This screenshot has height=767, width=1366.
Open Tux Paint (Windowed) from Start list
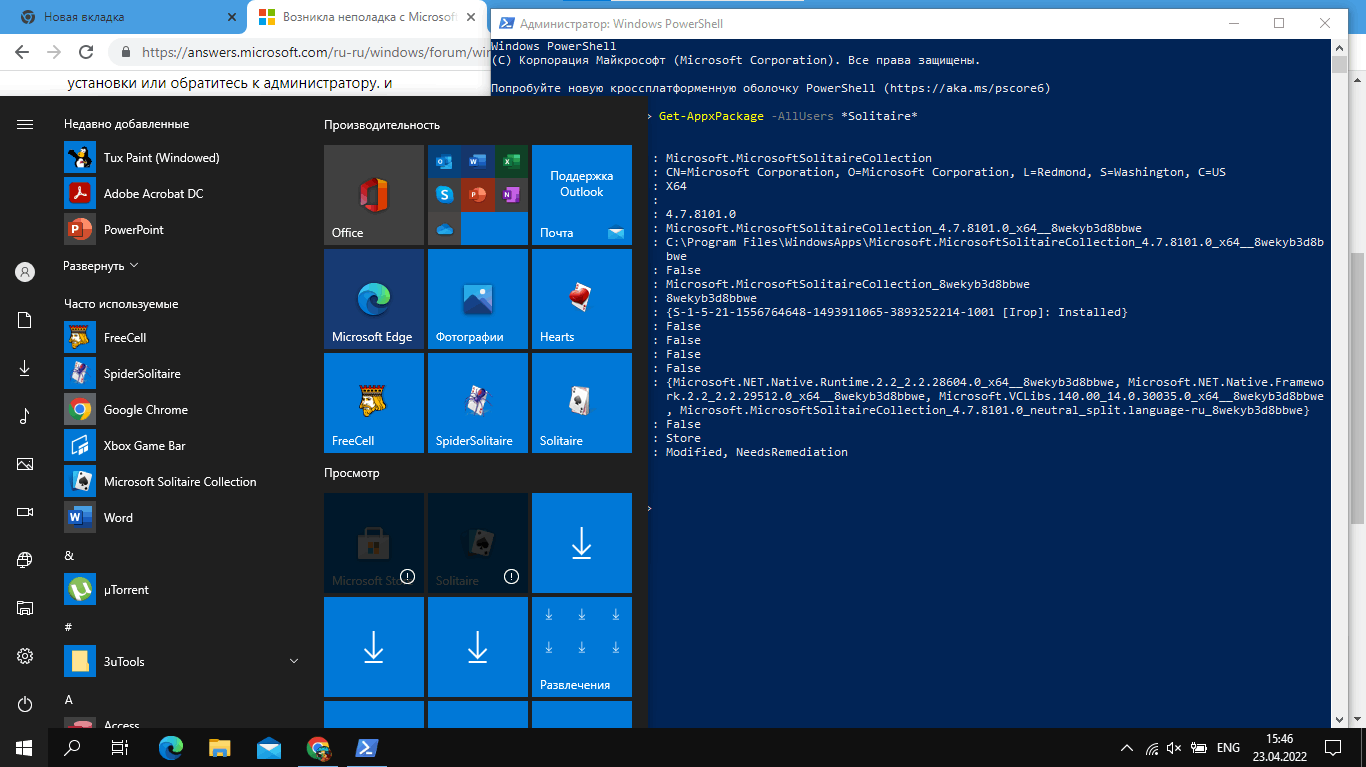pos(180,158)
